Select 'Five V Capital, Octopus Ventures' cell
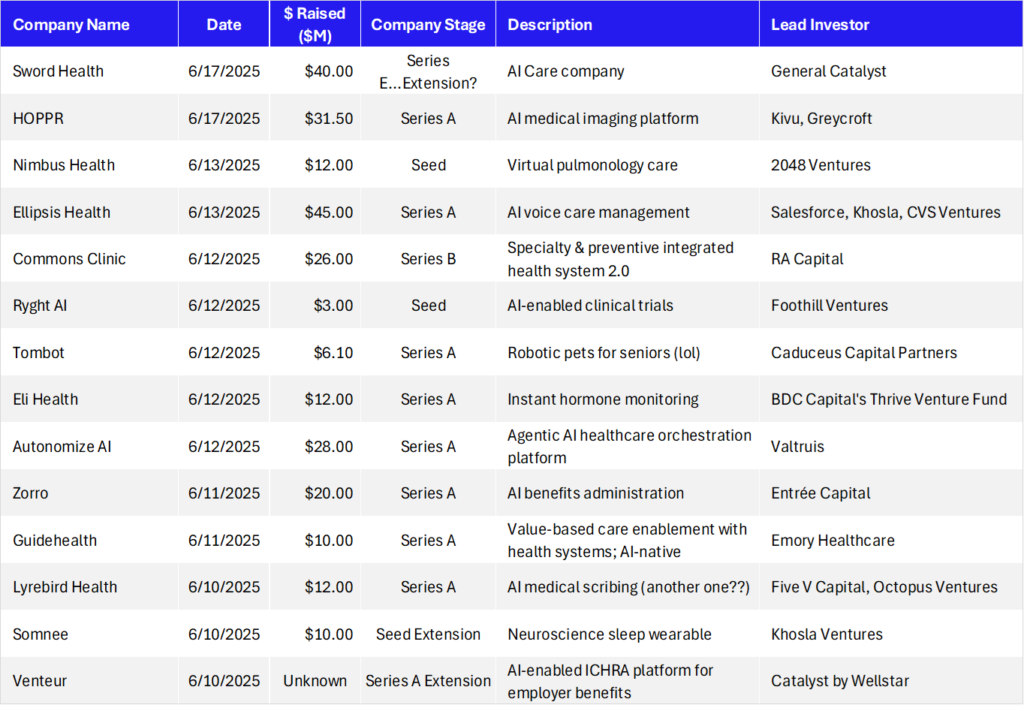Viewport: 1024px width, 705px height. click(891, 587)
